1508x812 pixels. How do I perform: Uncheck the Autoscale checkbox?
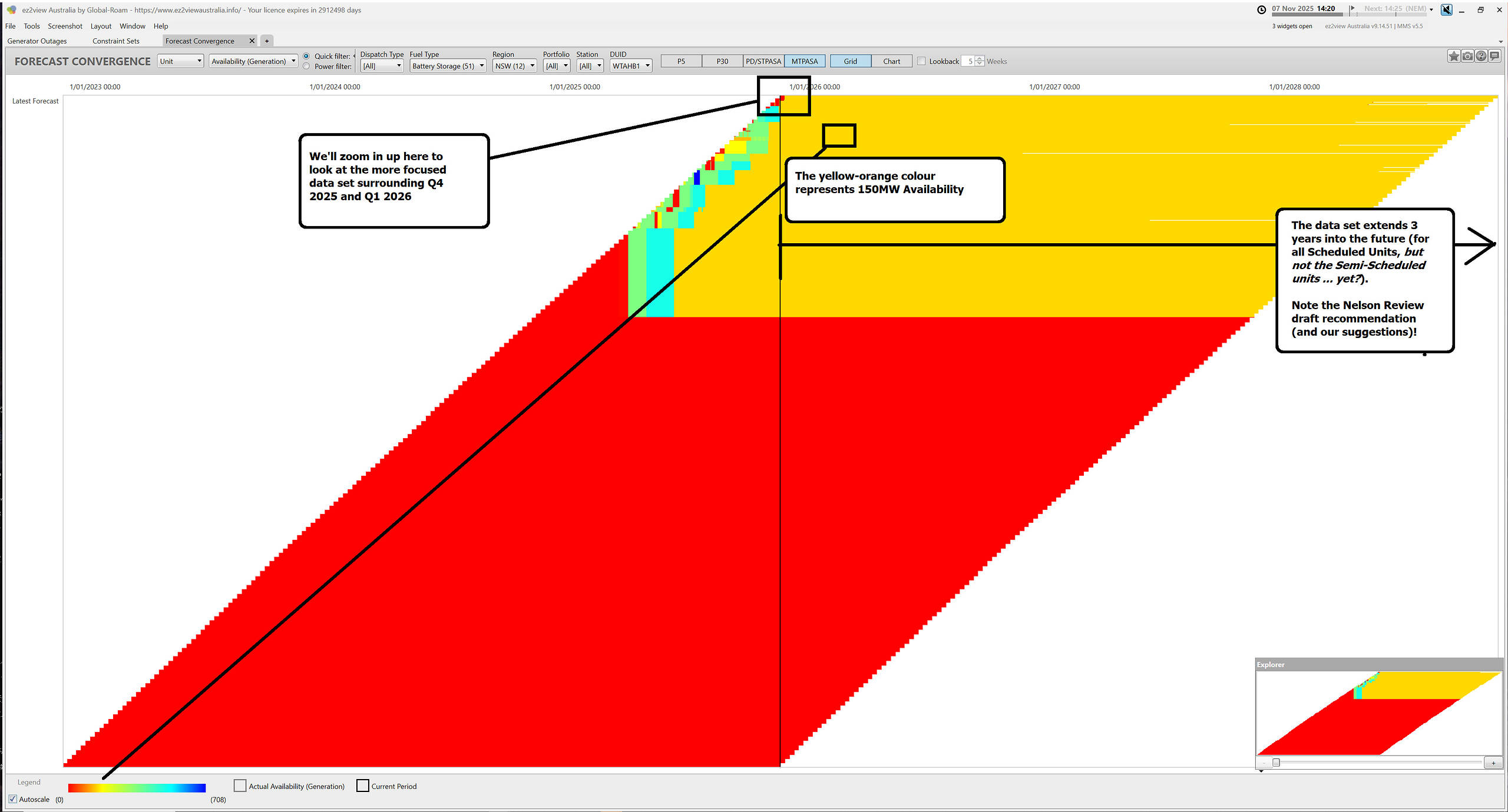[x=13, y=799]
